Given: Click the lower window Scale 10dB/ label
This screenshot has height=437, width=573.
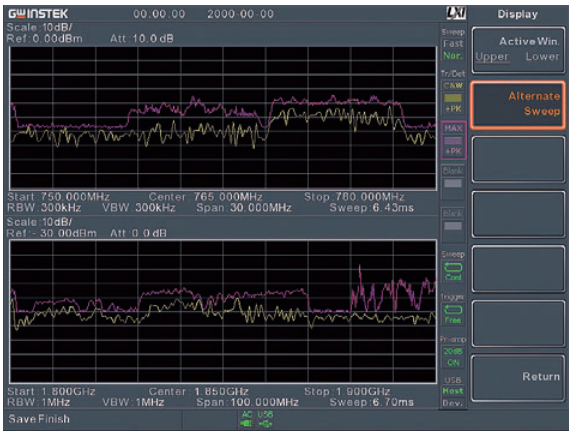Looking at the screenshot, I should coord(39,222).
